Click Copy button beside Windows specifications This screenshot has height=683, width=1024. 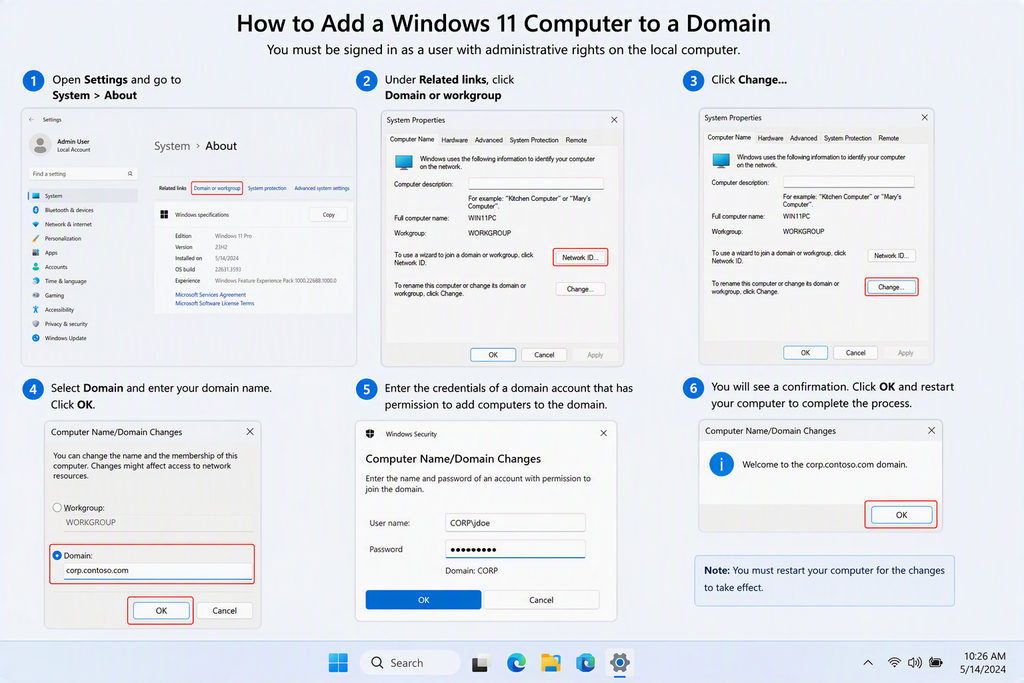(328, 214)
